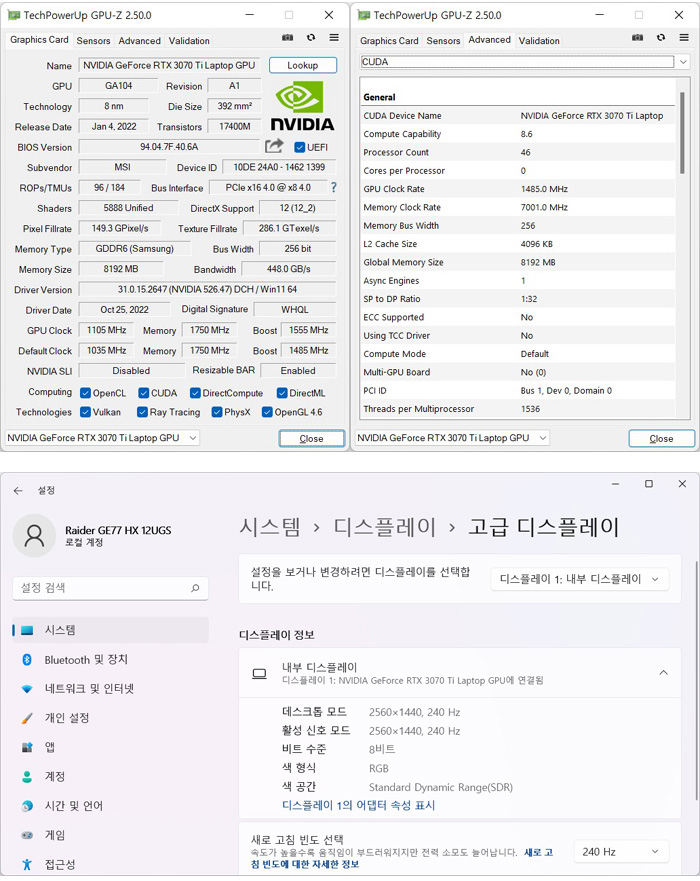Toggle Vulkan checkbox

coord(85,412)
